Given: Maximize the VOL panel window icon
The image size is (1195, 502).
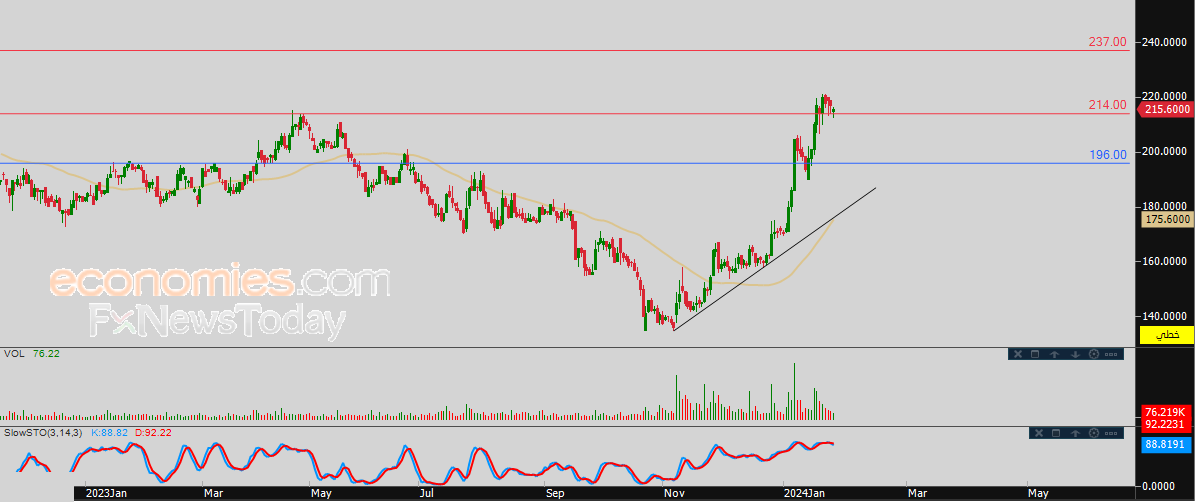Looking at the screenshot, I should [1035, 354].
